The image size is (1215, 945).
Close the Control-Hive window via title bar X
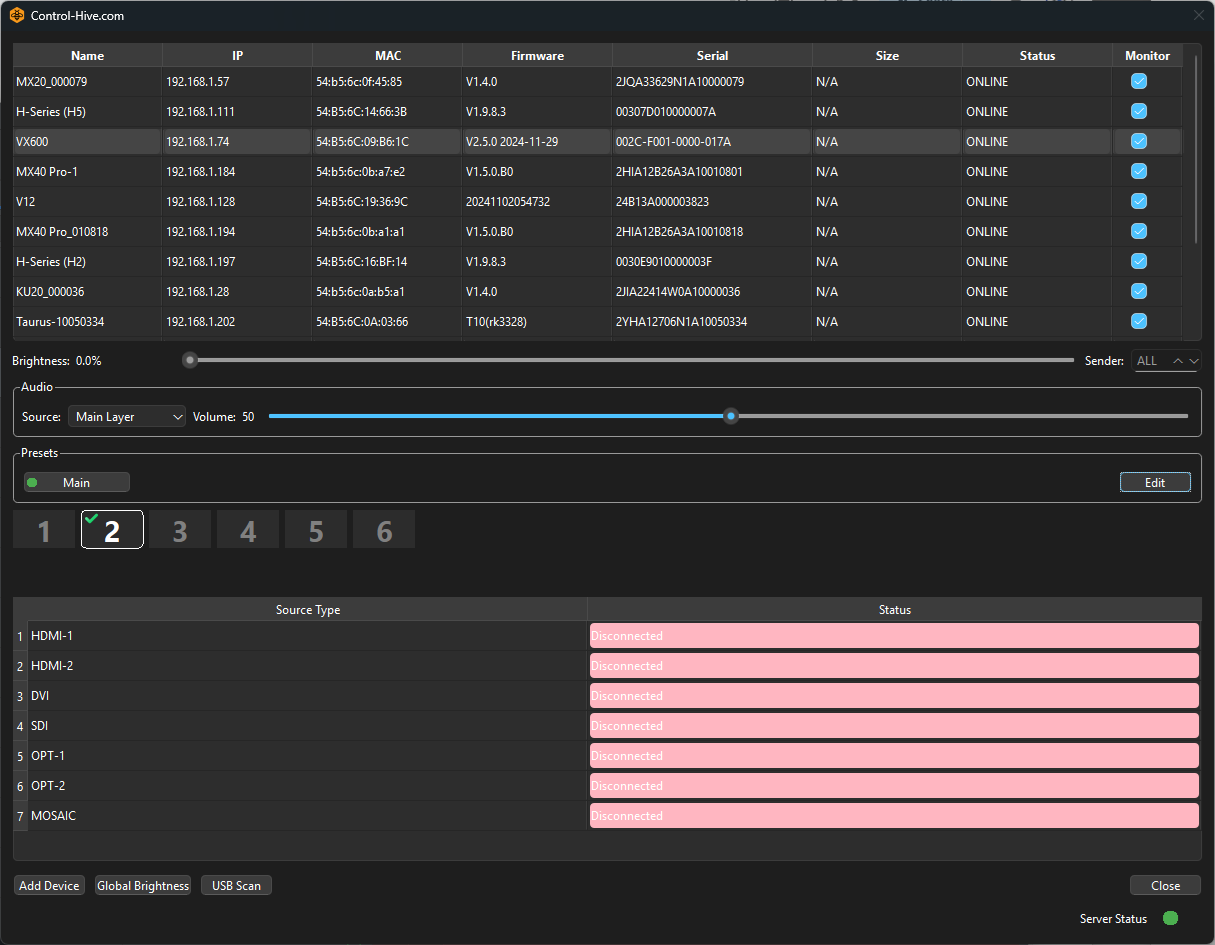coord(1199,15)
